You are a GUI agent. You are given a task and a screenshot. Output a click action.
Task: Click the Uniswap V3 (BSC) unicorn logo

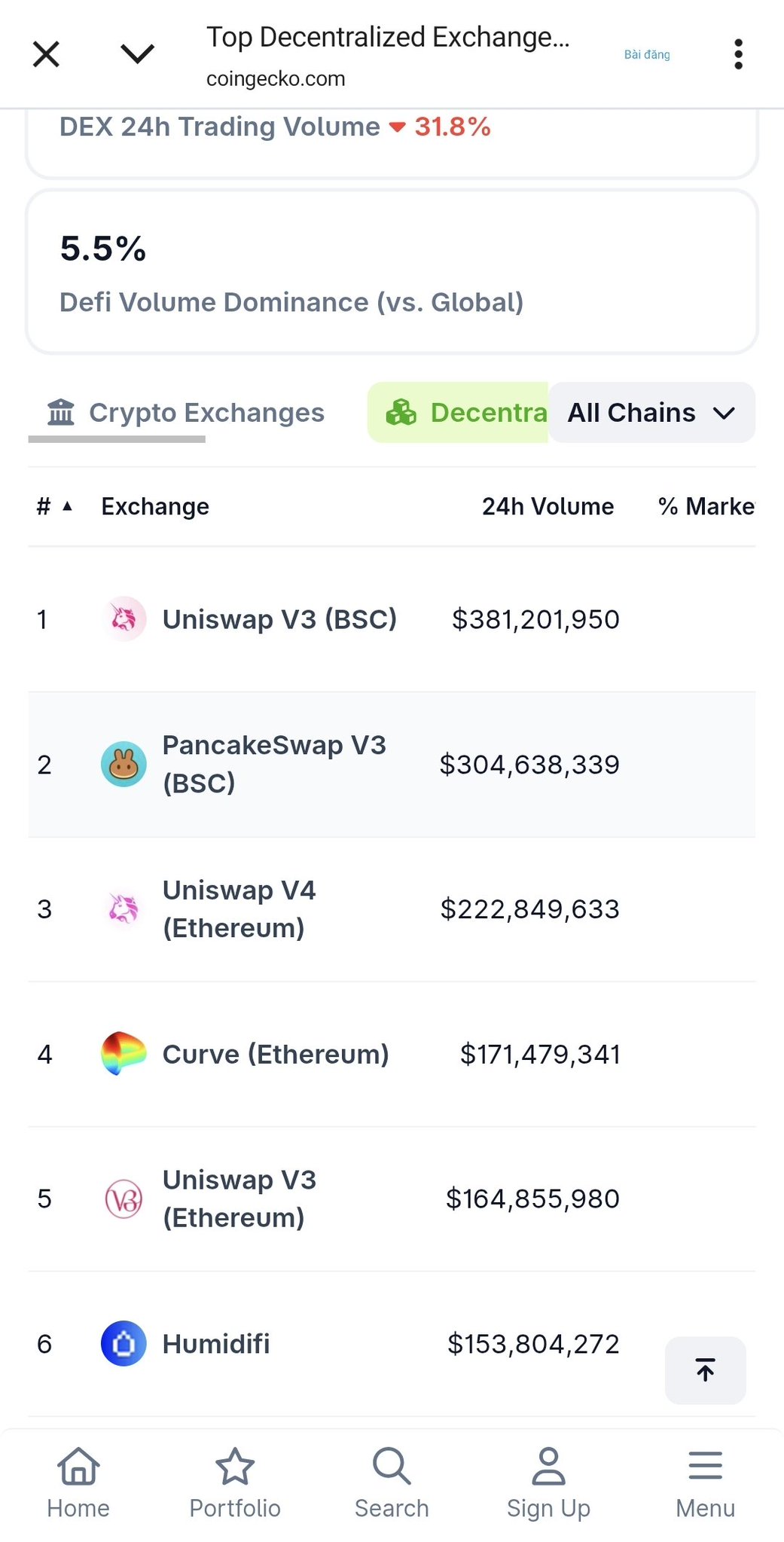(124, 619)
